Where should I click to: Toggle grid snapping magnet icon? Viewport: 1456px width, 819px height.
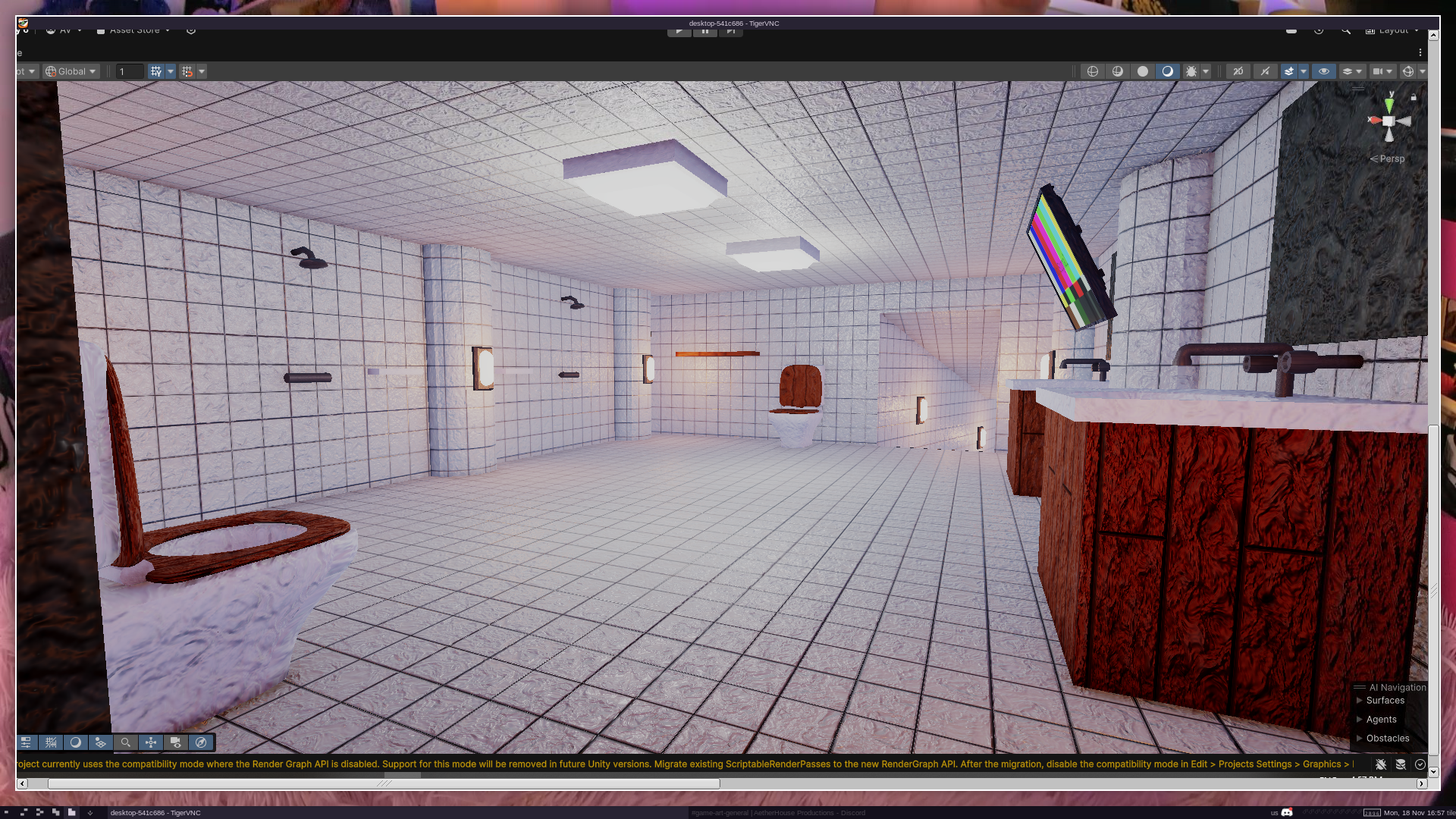pyautogui.click(x=187, y=71)
